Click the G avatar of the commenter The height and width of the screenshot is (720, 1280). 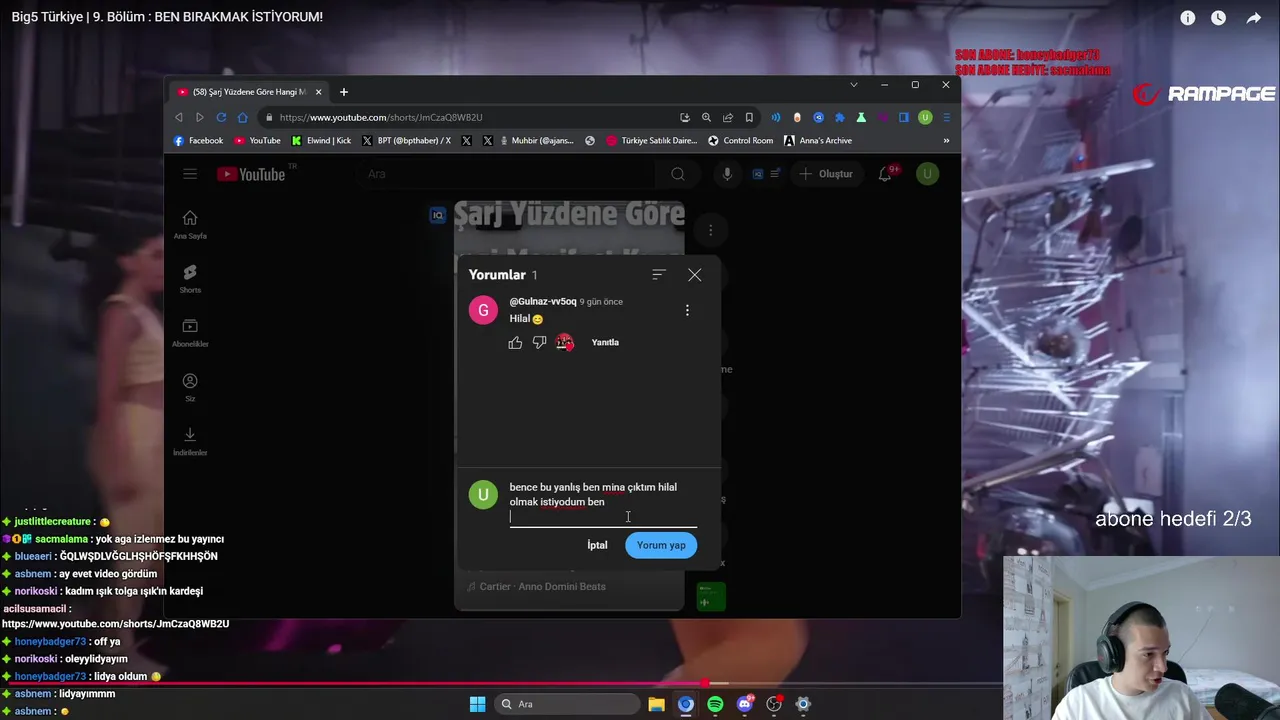[483, 310]
